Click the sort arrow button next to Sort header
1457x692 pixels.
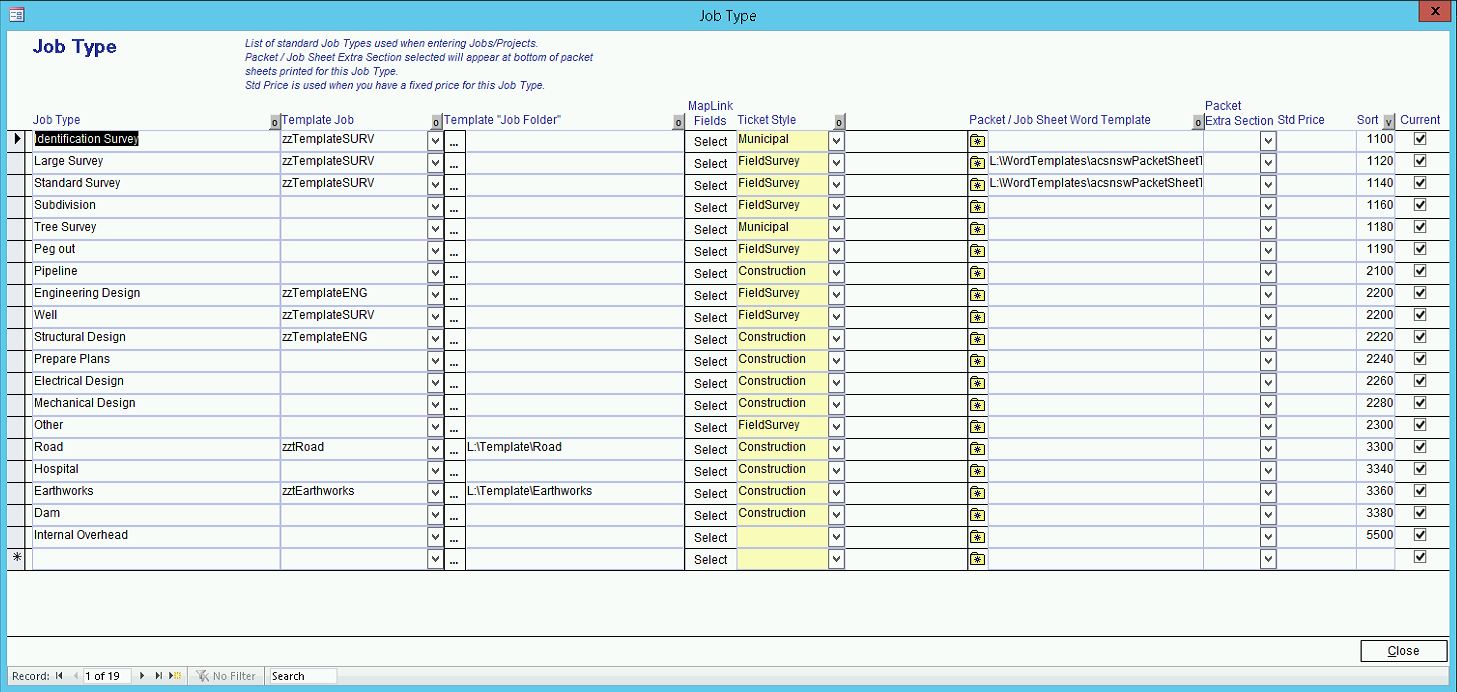coord(1388,122)
